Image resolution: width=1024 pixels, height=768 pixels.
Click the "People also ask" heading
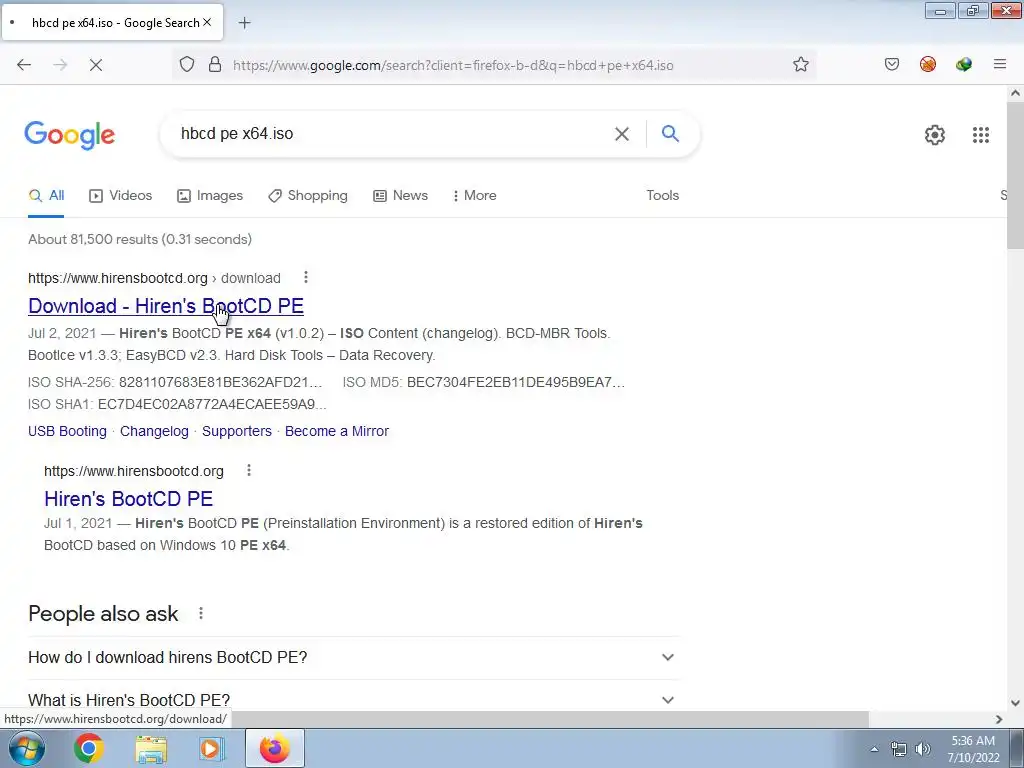click(x=103, y=613)
